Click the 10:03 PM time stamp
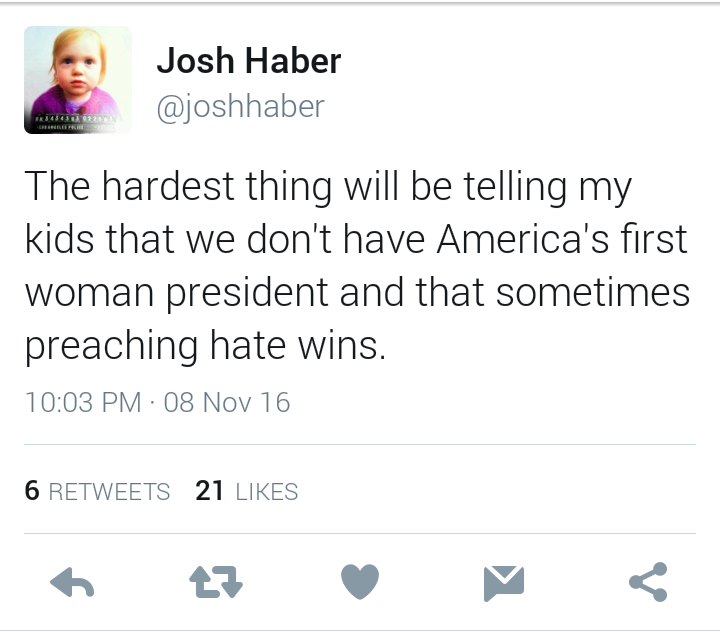720x632 pixels. tap(83, 403)
